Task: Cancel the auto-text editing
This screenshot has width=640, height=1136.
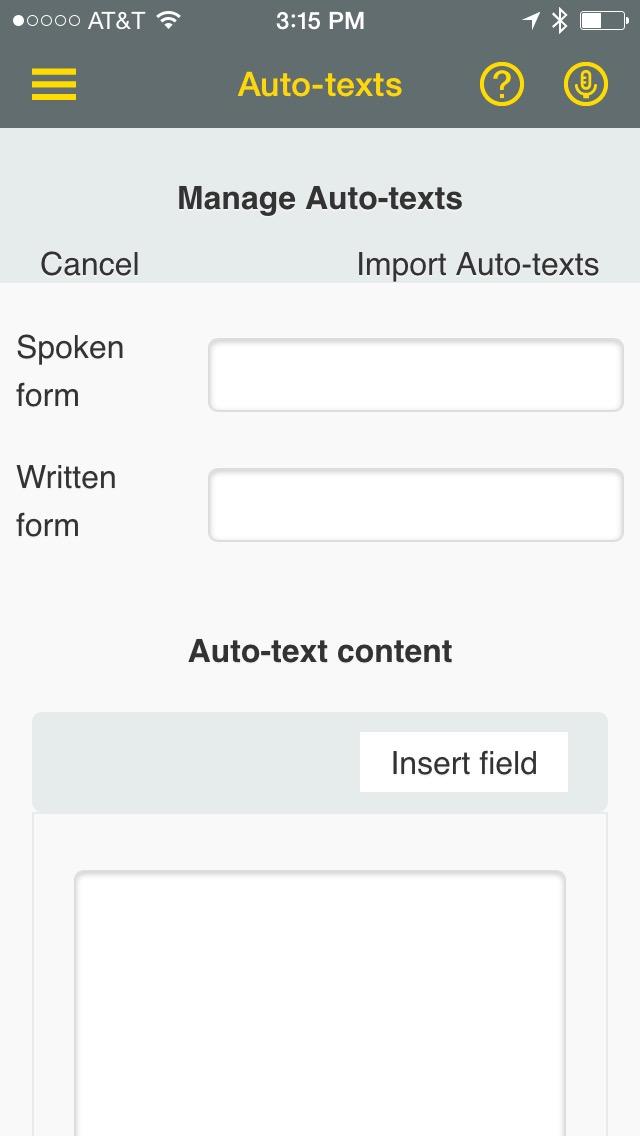Action: 89,264
